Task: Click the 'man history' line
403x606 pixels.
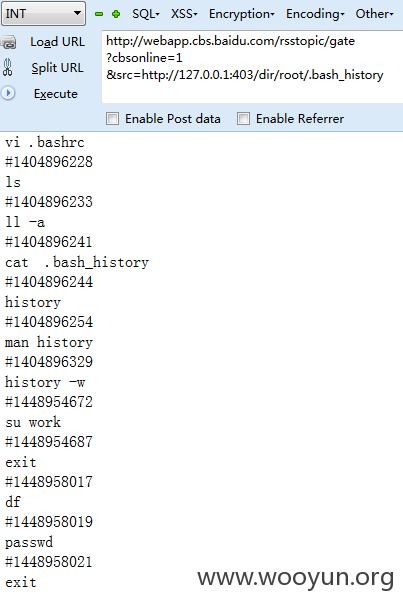Action: click(x=49, y=342)
